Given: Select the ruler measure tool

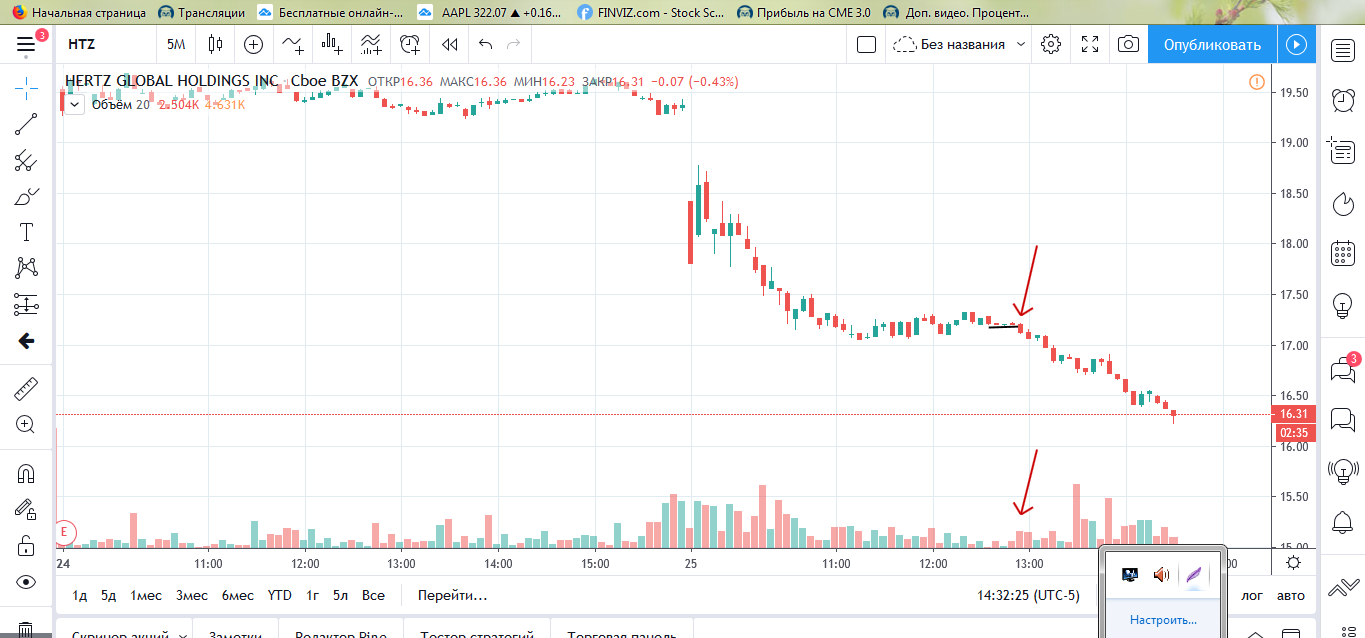Looking at the screenshot, I should (x=26, y=388).
